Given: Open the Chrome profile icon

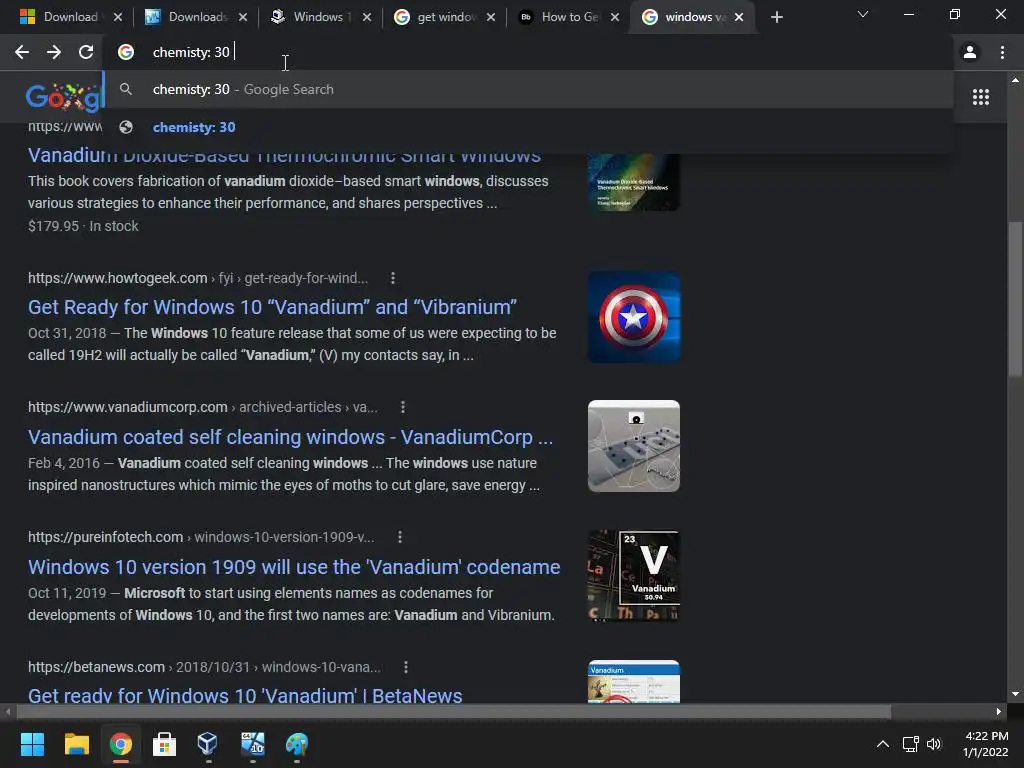Looking at the screenshot, I should [970, 52].
